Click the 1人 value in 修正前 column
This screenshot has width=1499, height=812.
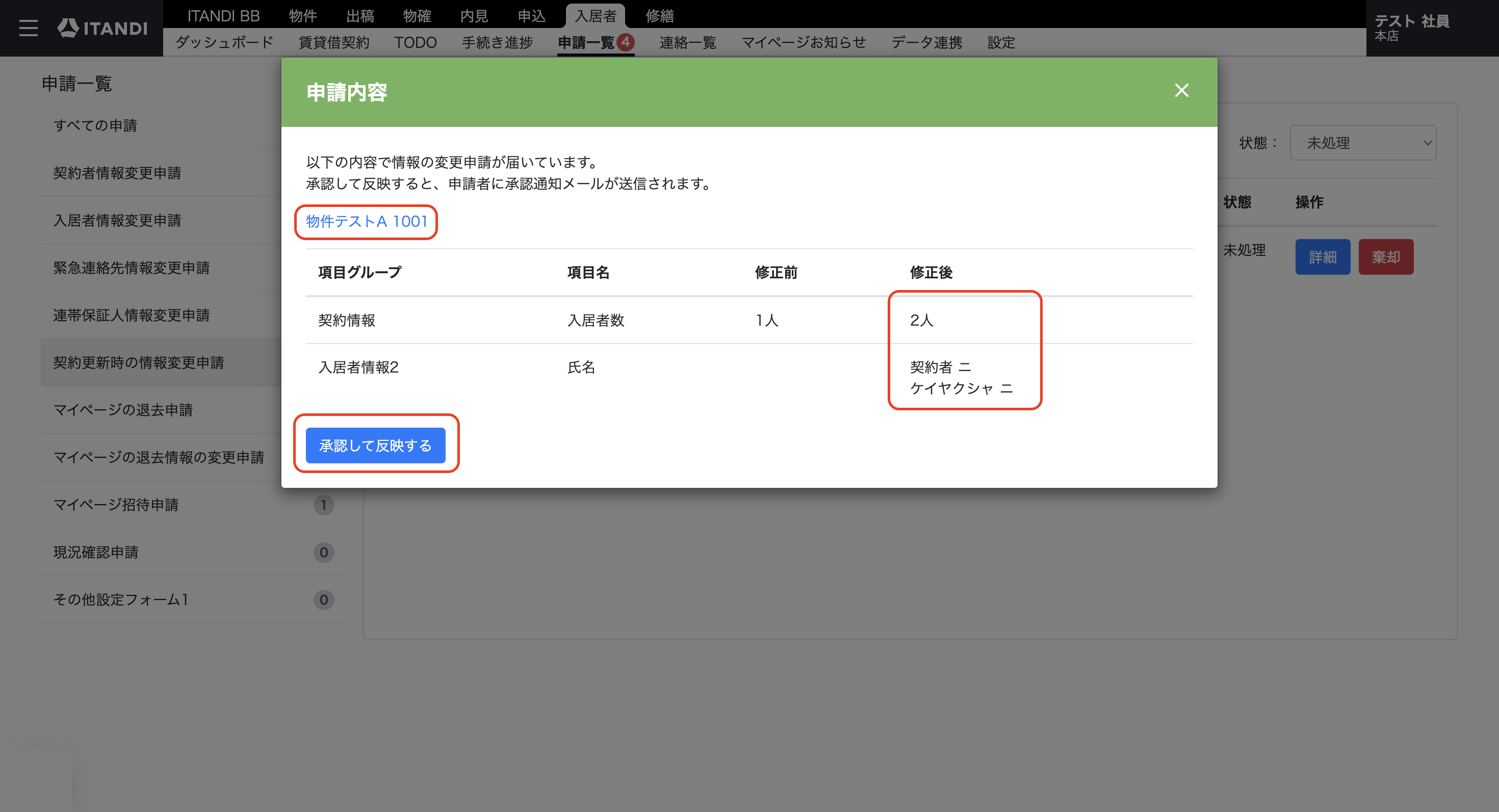pos(766,320)
